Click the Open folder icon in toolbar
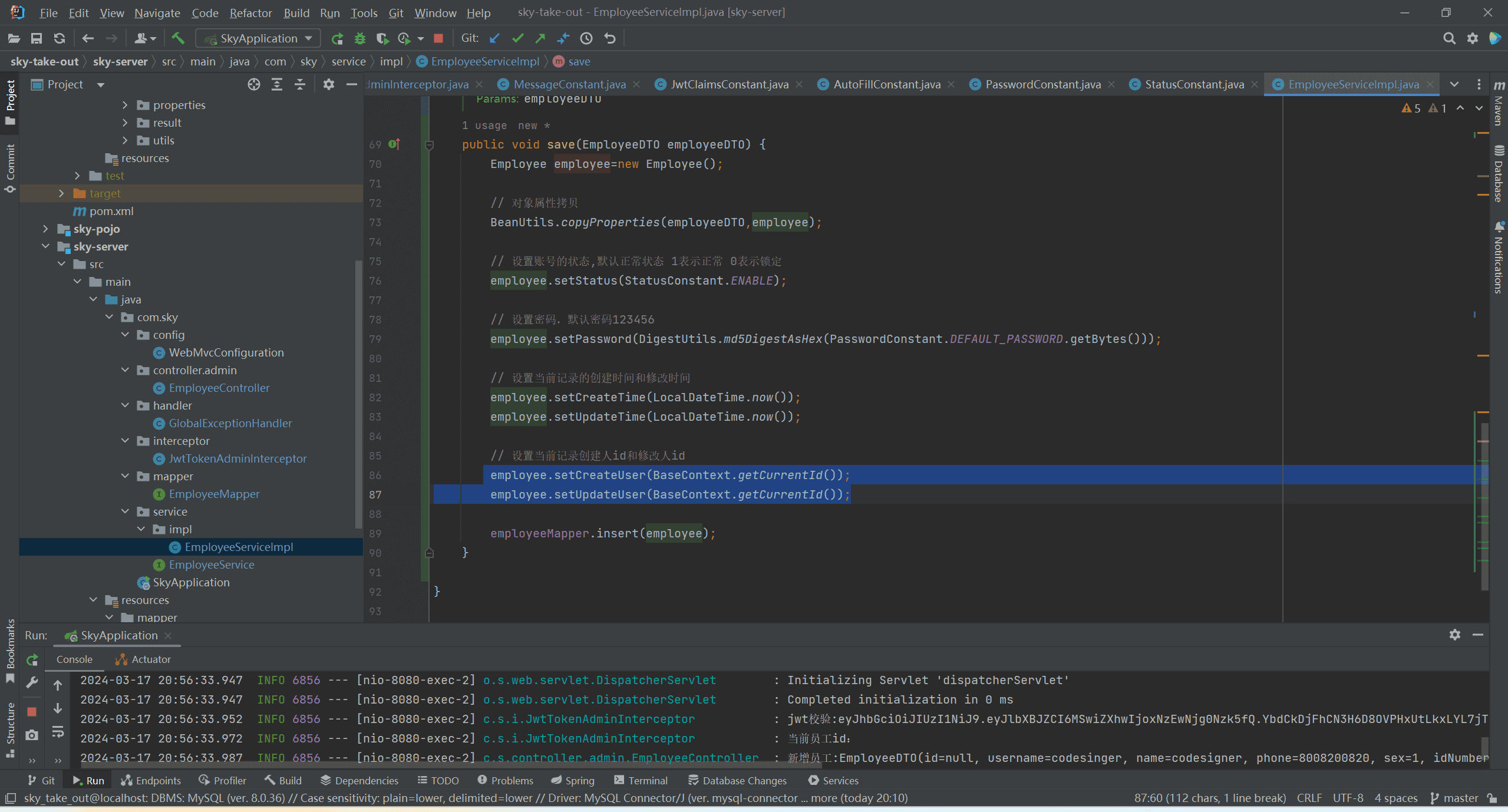Screen dimensions: 1508x812 [x=14, y=39]
